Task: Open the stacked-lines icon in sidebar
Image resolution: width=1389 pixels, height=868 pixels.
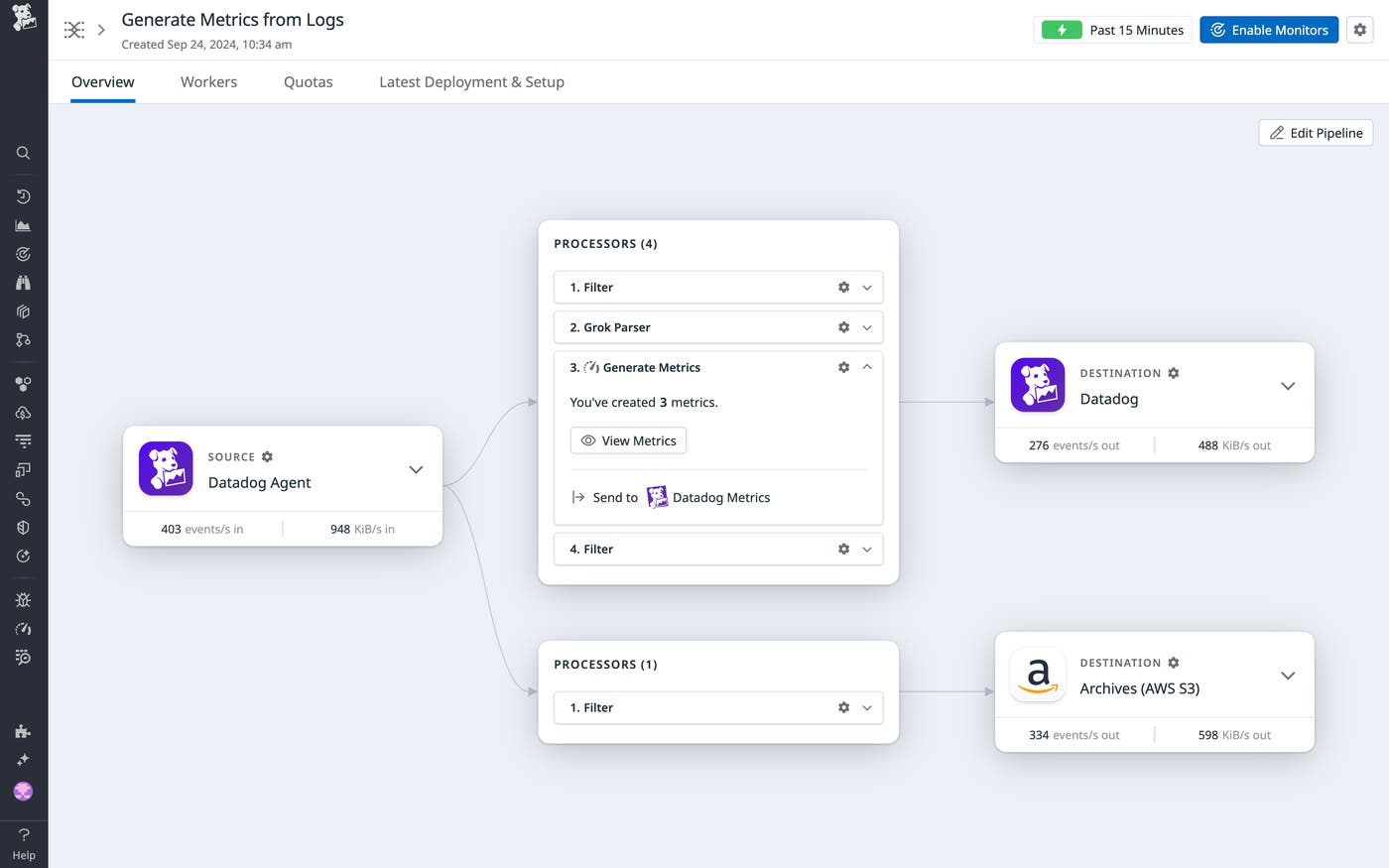Action: point(23,441)
